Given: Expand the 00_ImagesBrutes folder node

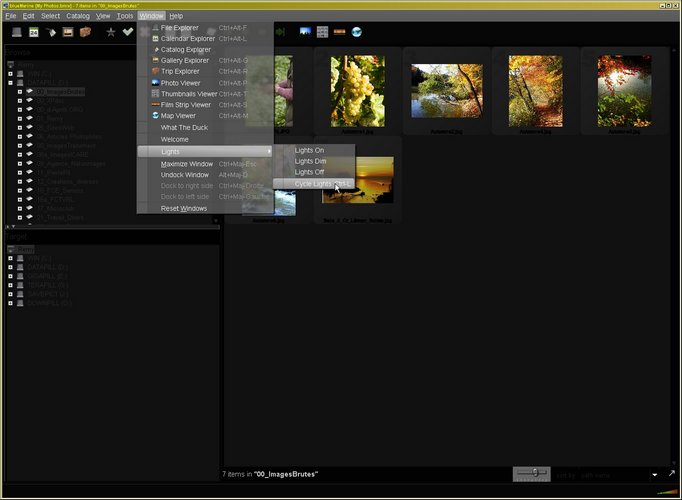Looking at the screenshot, I should click(x=19, y=92).
